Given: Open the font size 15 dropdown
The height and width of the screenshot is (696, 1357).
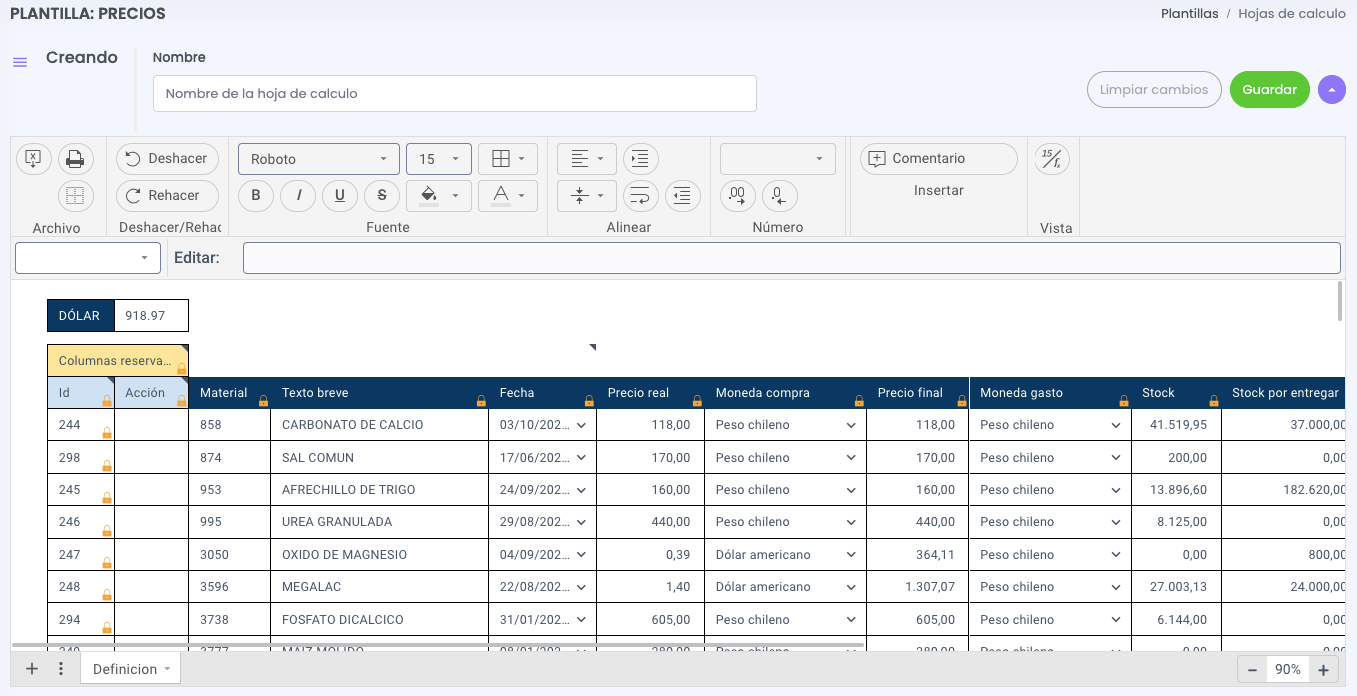Looking at the screenshot, I should pos(439,159).
